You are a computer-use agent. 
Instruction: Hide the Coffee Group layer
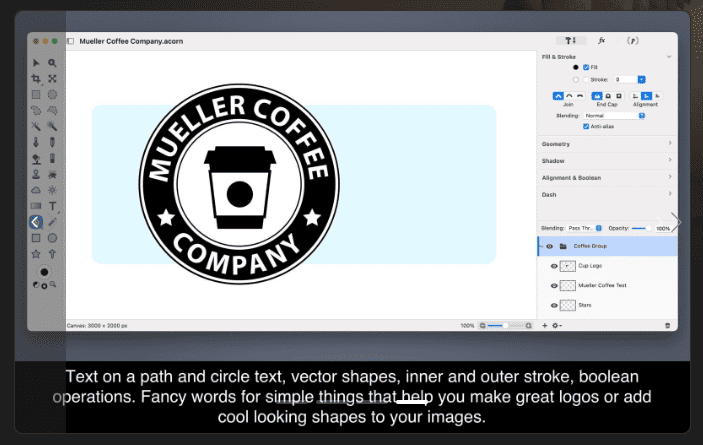point(550,246)
